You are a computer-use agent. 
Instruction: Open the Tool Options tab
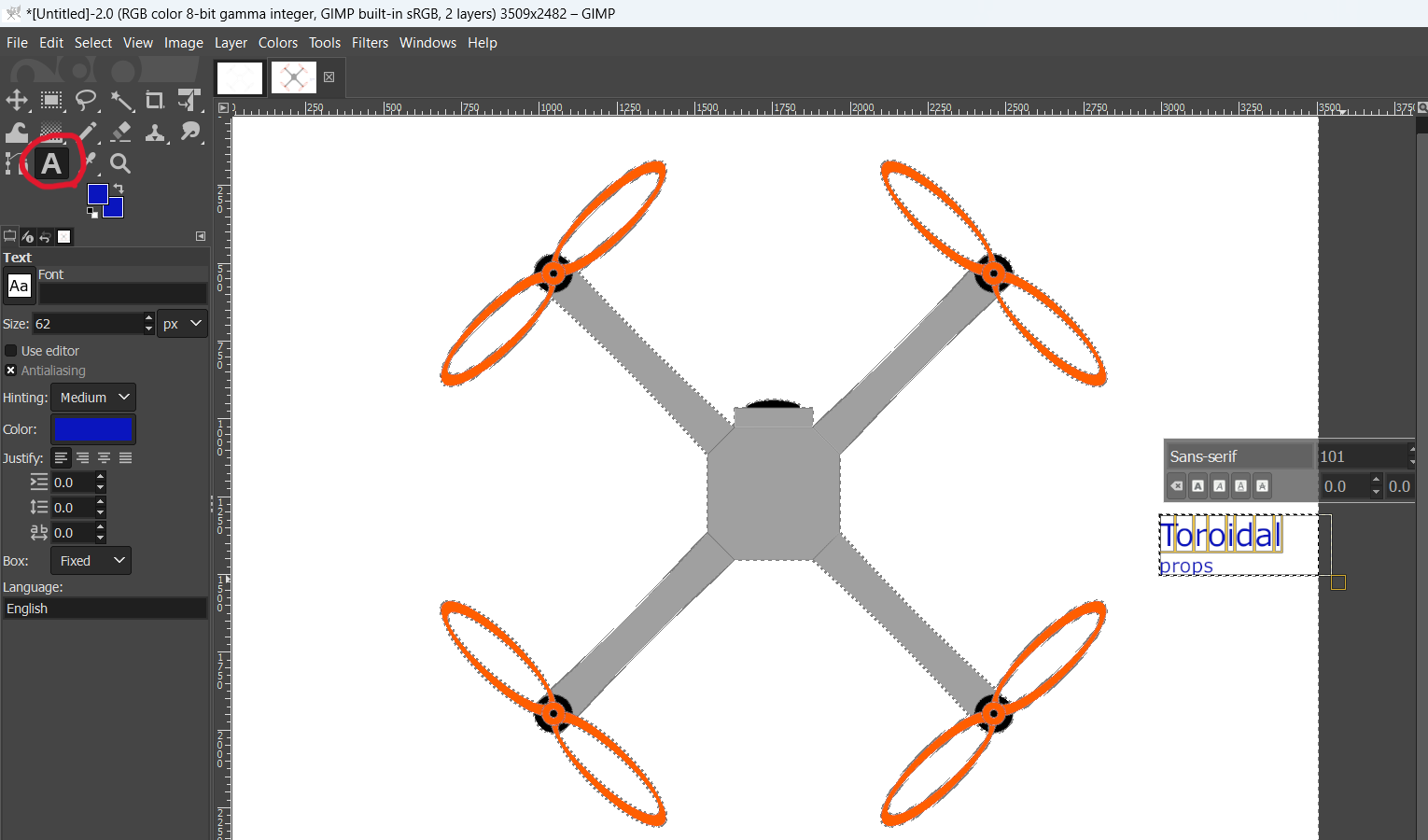(9, 236)
